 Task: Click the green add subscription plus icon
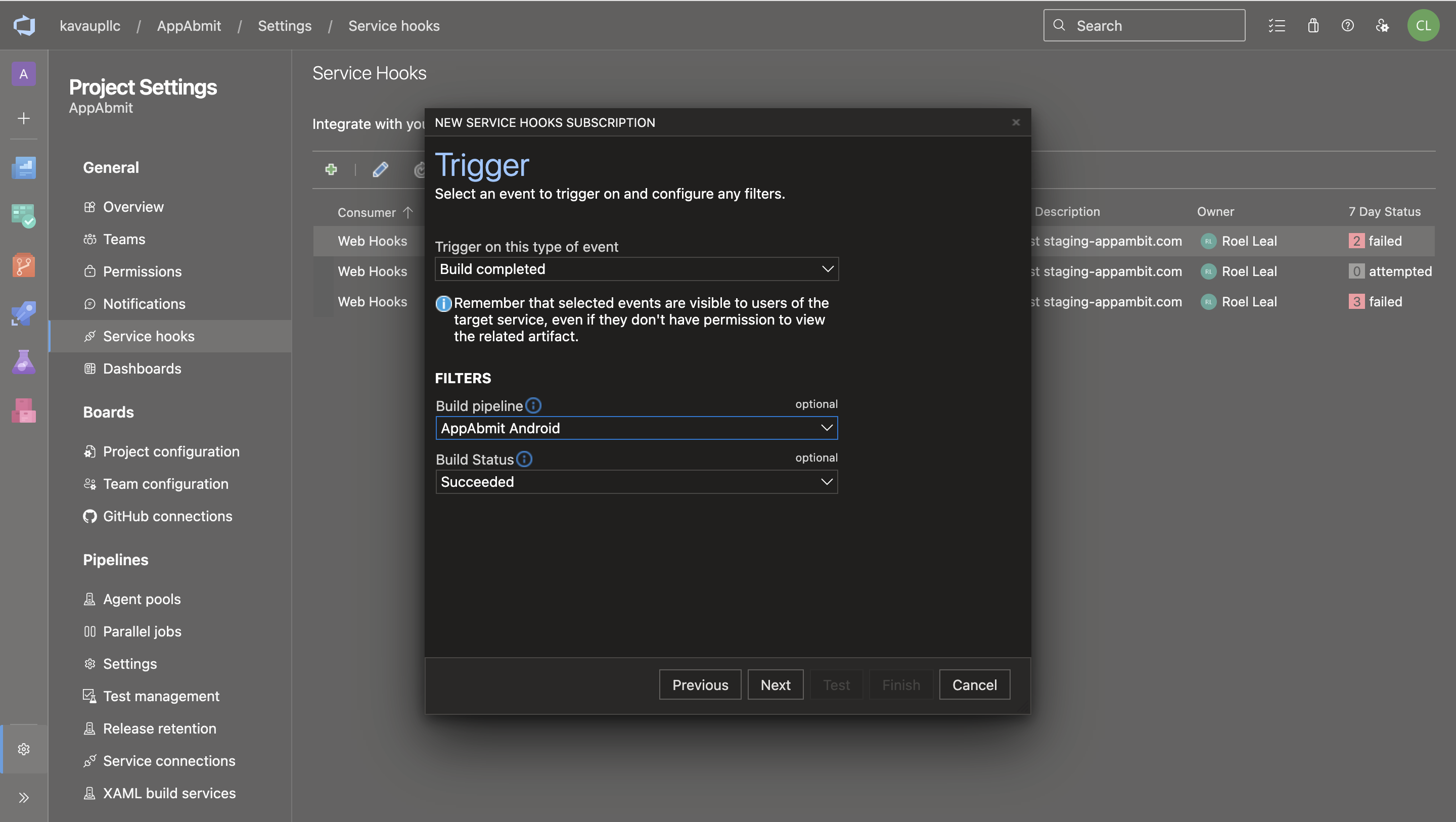click(x=331, y=169)
